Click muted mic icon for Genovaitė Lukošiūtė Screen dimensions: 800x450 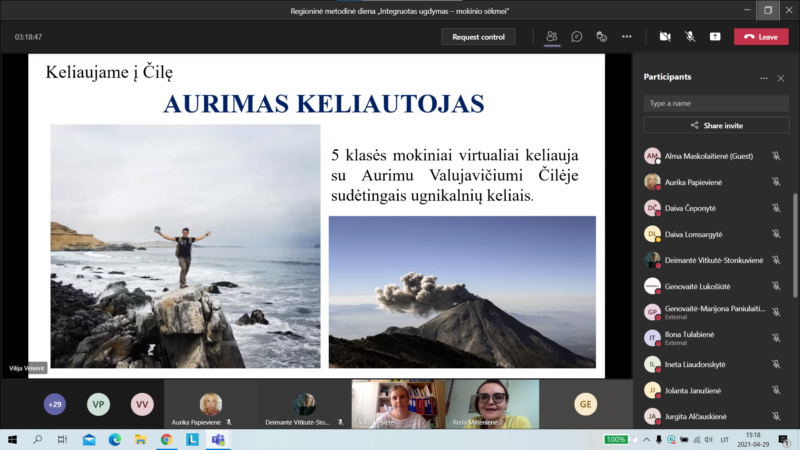point(776,286)
